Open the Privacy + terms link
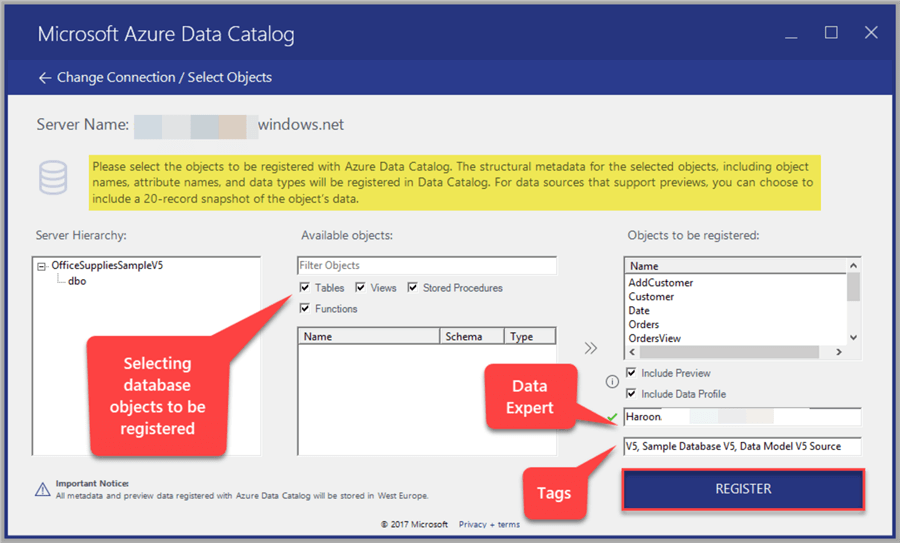900x543 pixels. pos(489,524)
